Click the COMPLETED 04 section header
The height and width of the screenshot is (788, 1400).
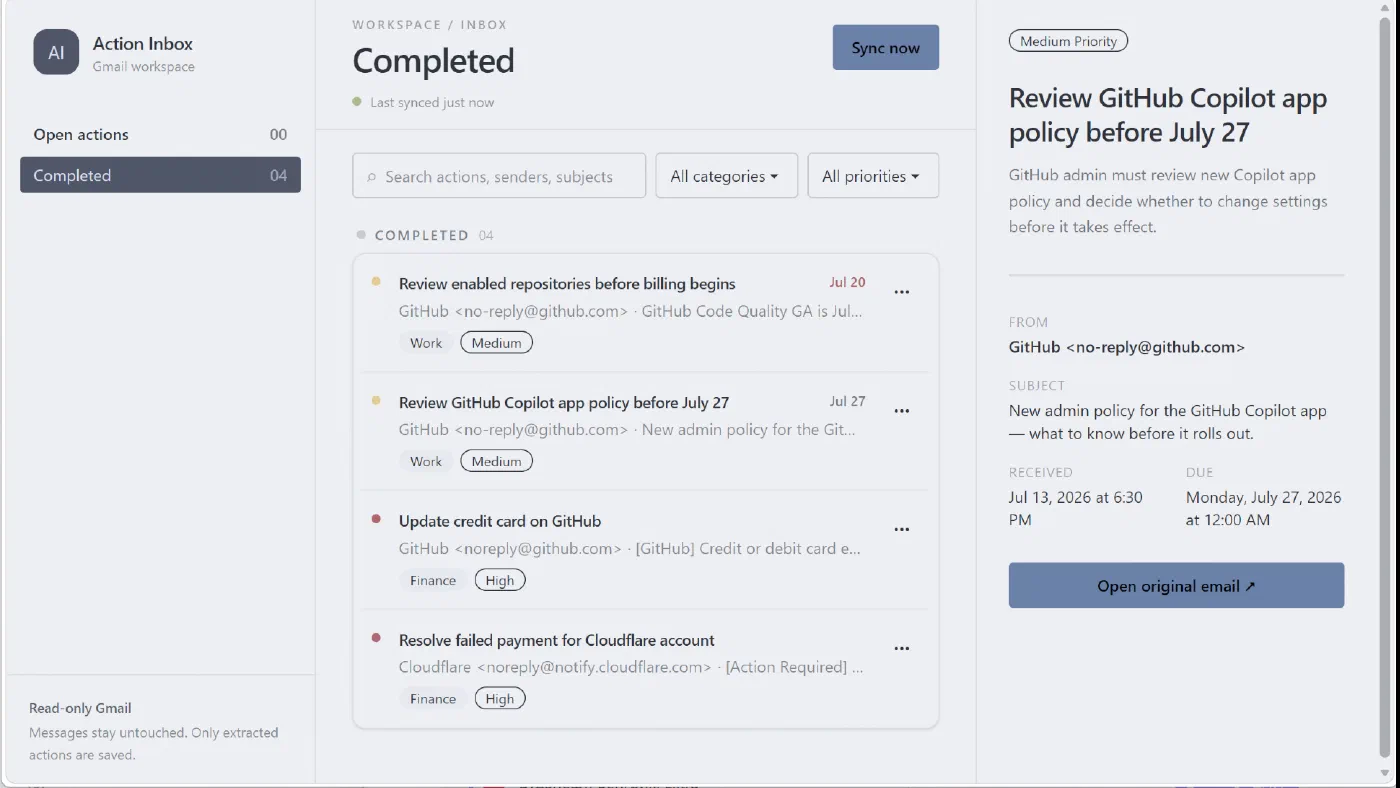(434, 236)
